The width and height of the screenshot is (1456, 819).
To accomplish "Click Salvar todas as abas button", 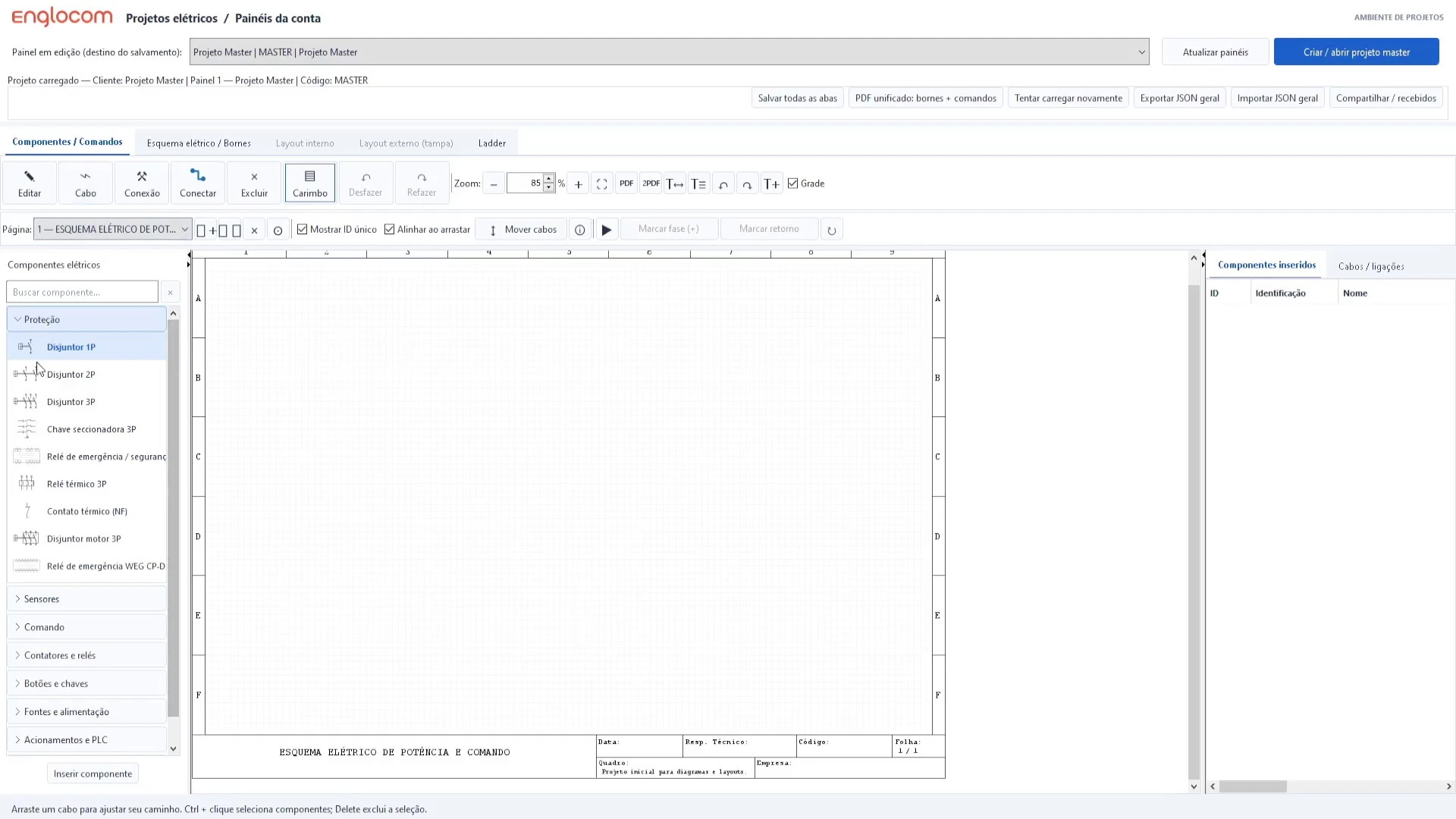I will point(798,98).
